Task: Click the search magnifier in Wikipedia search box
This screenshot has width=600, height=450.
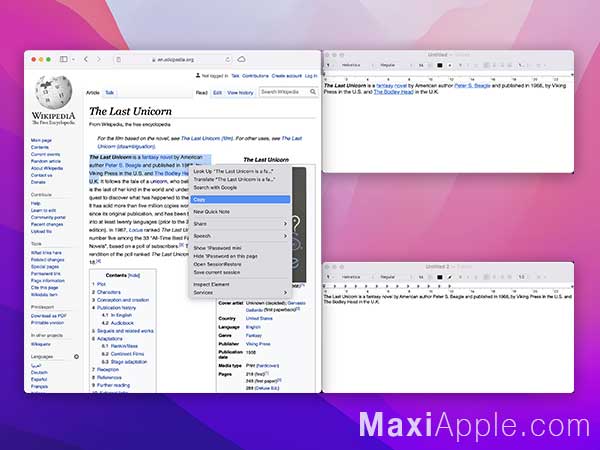Action: pyautogui.click(x=313, y=92)
